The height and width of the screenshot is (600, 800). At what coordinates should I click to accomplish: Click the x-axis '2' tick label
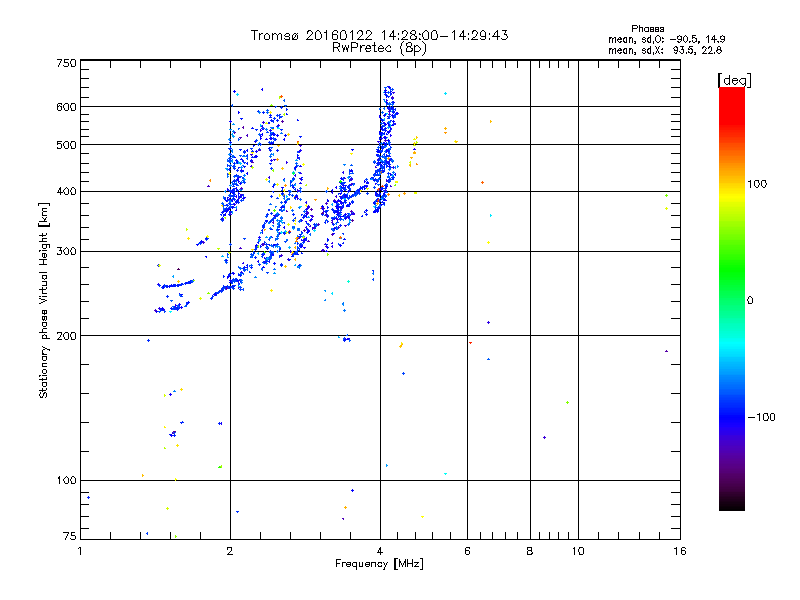(230, 551)
